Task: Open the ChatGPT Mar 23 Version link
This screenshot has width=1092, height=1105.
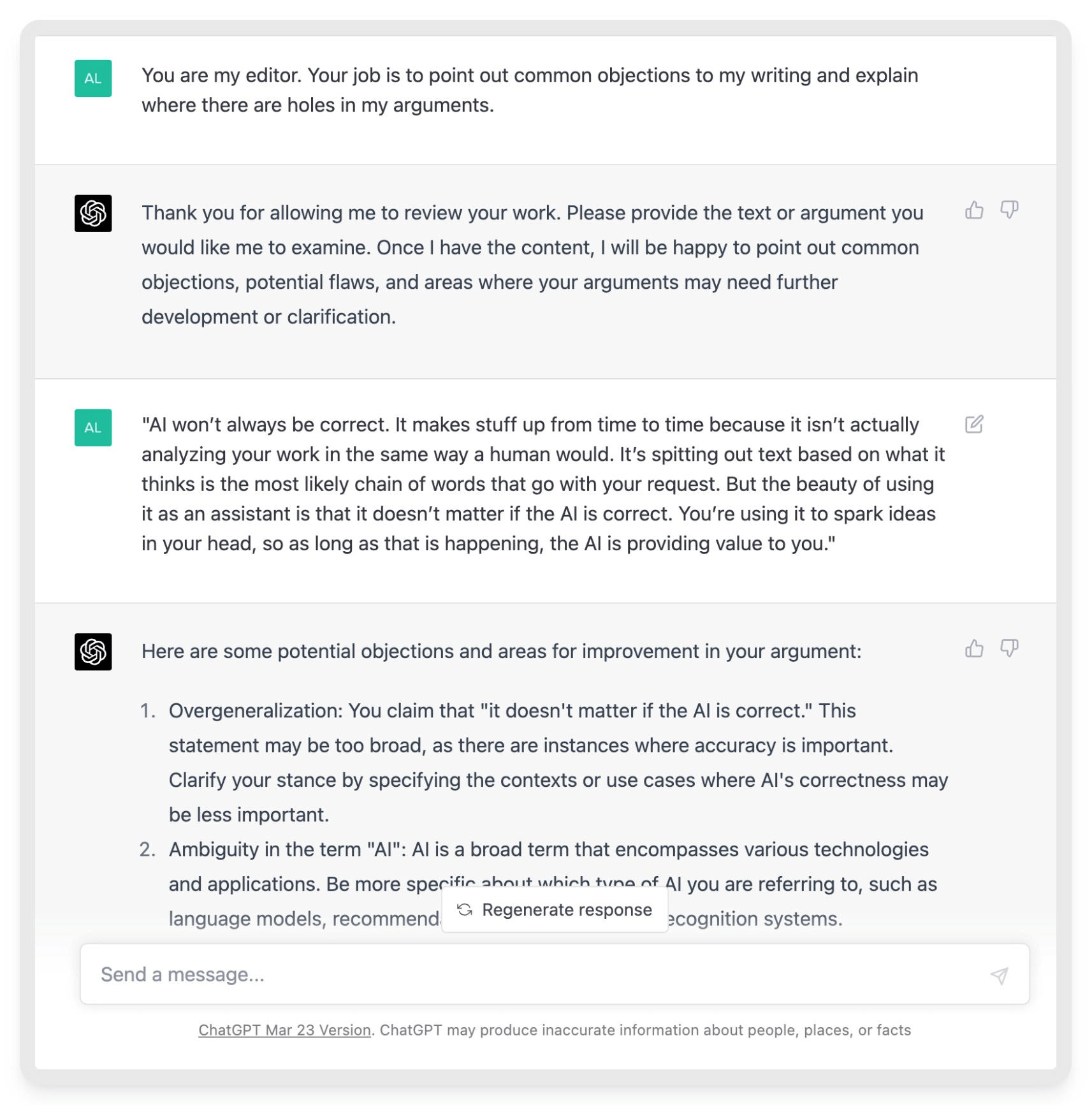Action: (x=284, y=1030)
